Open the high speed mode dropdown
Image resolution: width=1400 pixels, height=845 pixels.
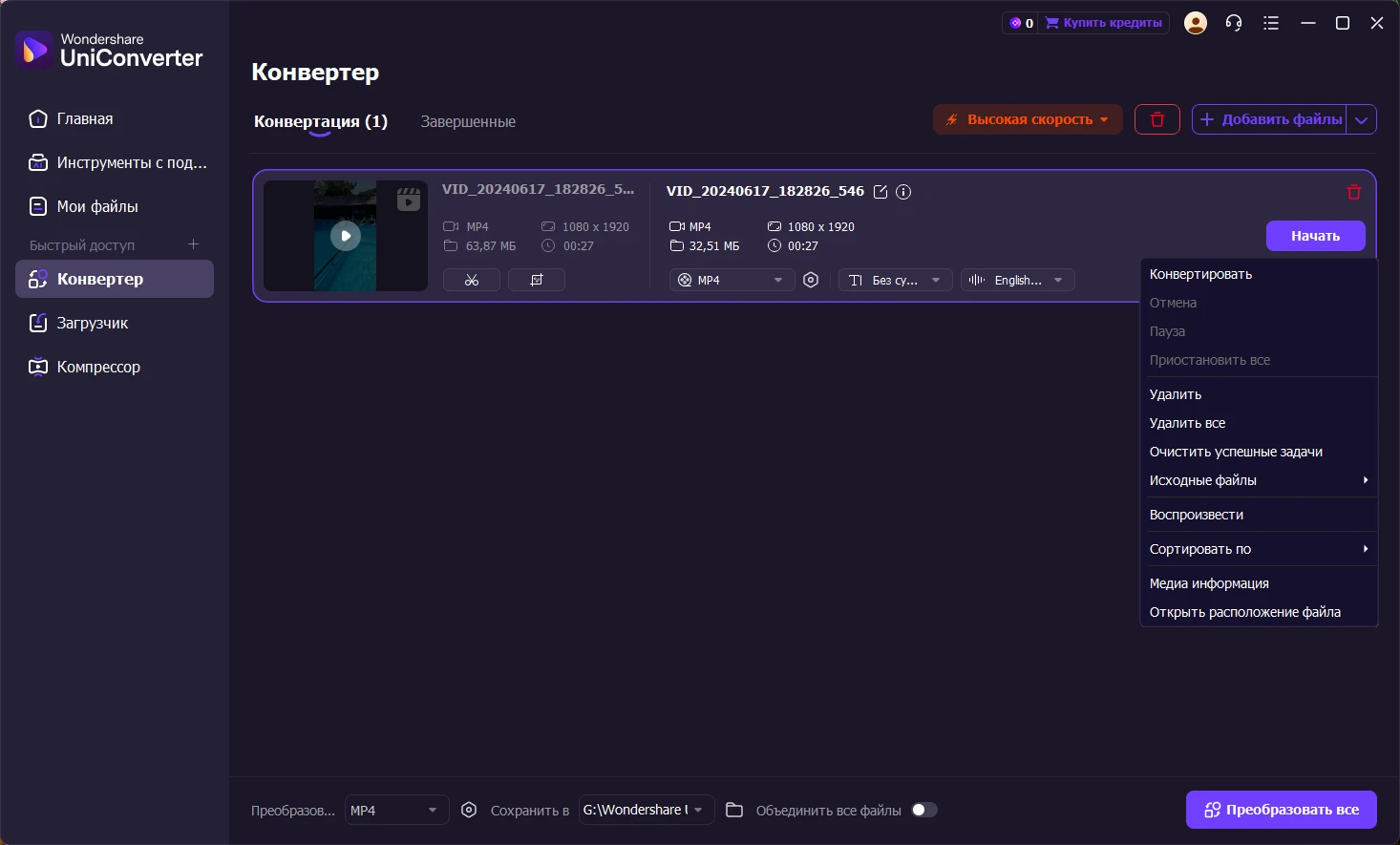pyautogui.click(x=1028, y=119)
